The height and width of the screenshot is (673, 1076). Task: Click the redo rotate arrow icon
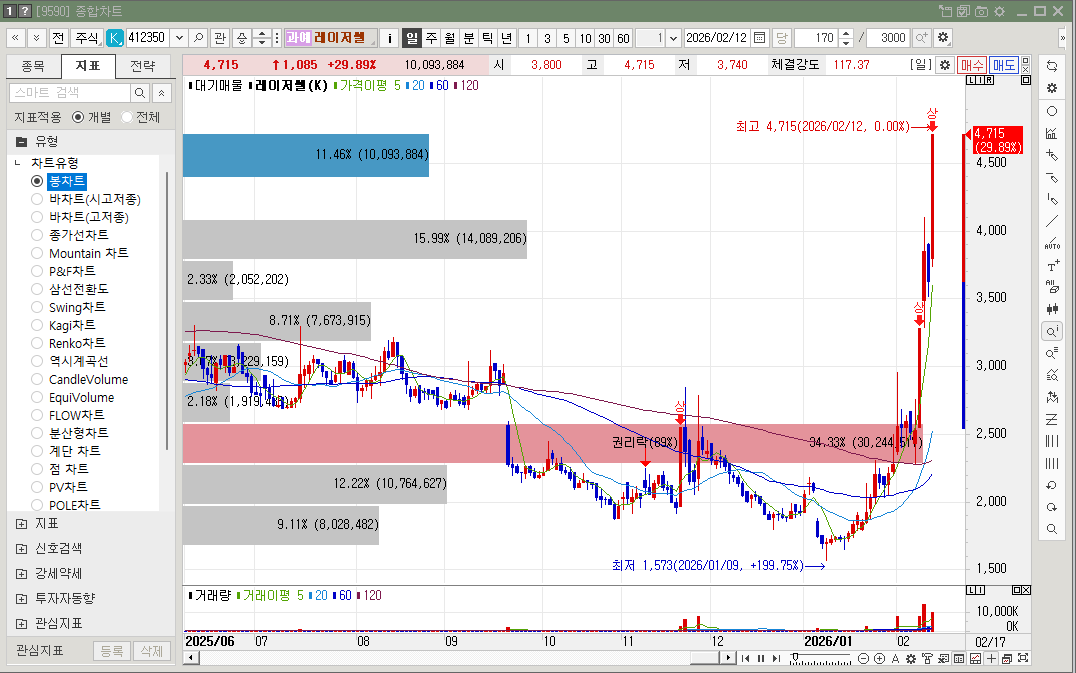pos(1051,507)
